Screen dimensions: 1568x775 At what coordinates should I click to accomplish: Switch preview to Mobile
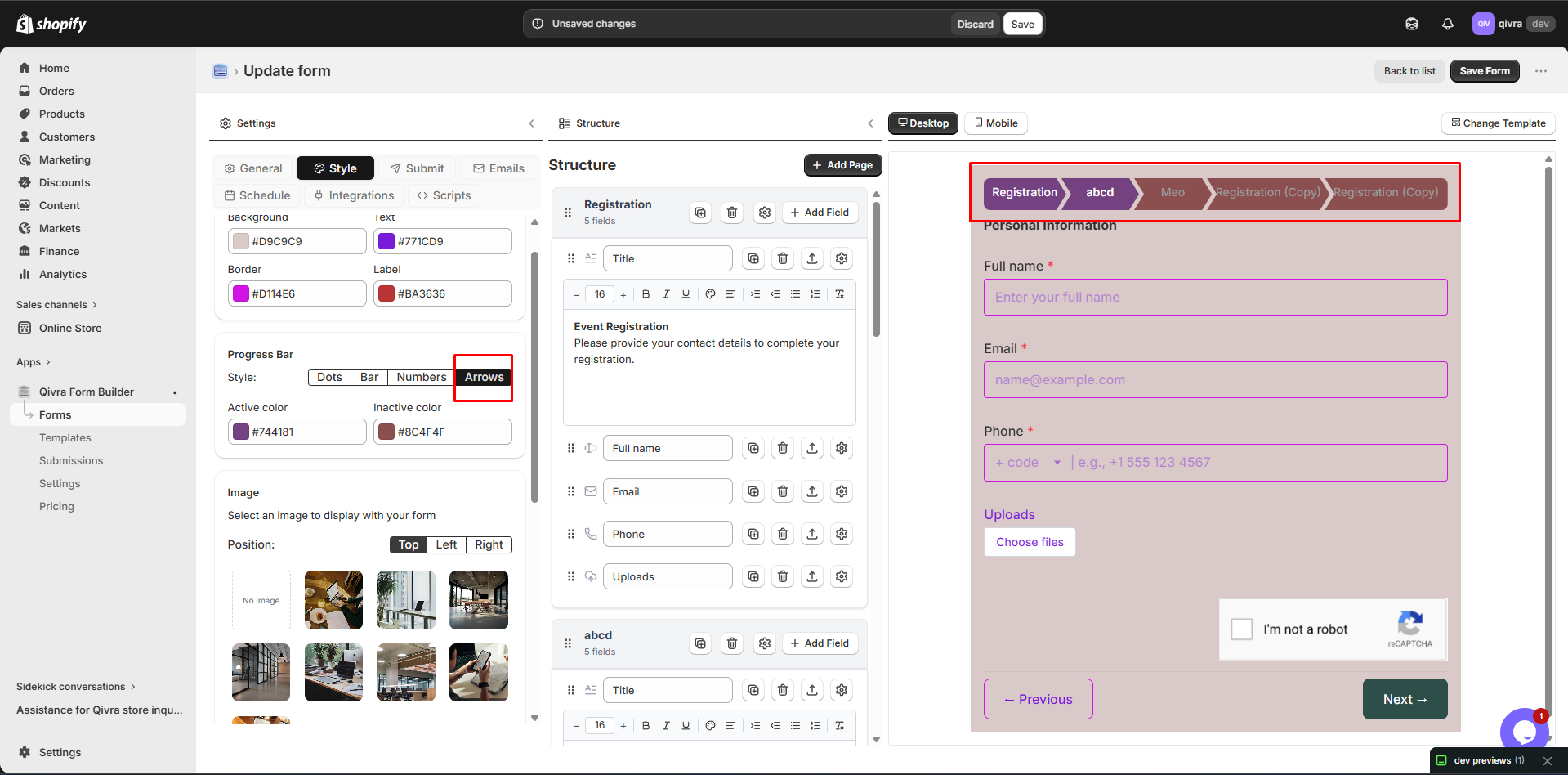click(x=996, y=123)
